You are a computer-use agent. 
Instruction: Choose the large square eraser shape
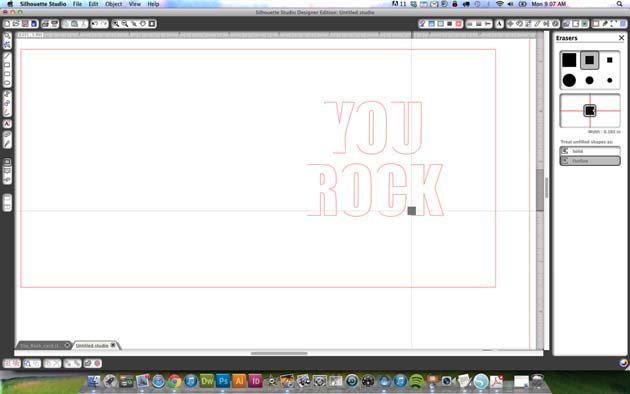569,60
